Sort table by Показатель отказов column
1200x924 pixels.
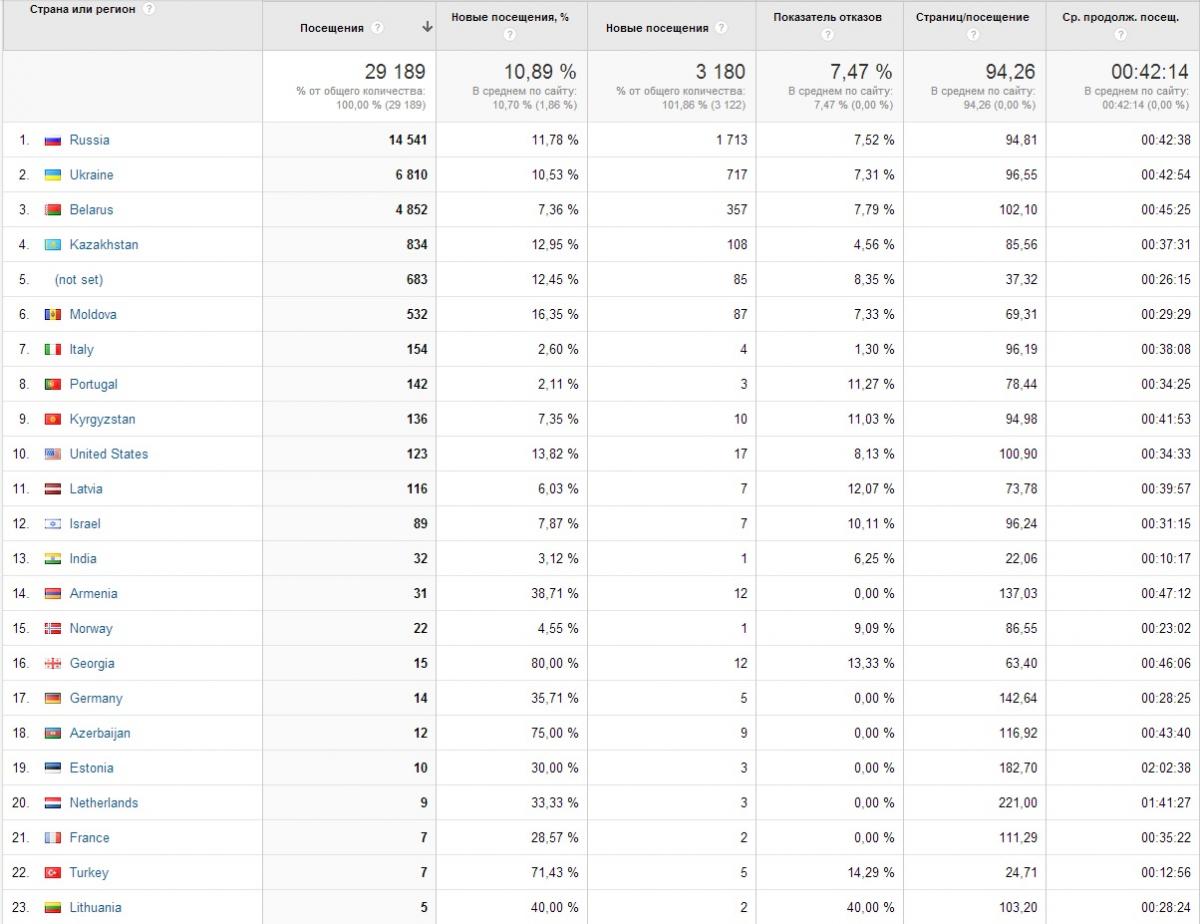tap(827, 17)
